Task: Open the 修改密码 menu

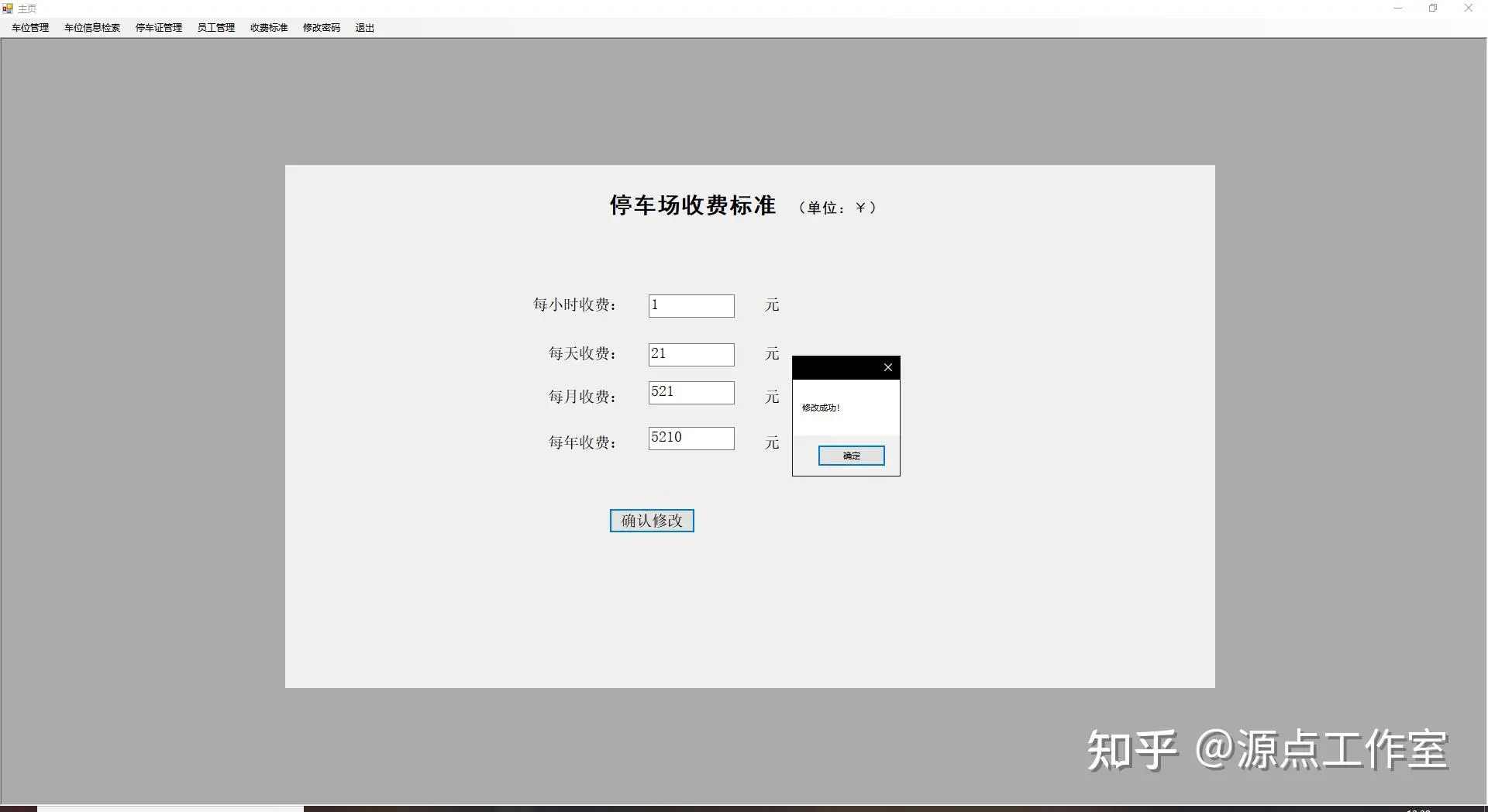Action: point(322,28)
